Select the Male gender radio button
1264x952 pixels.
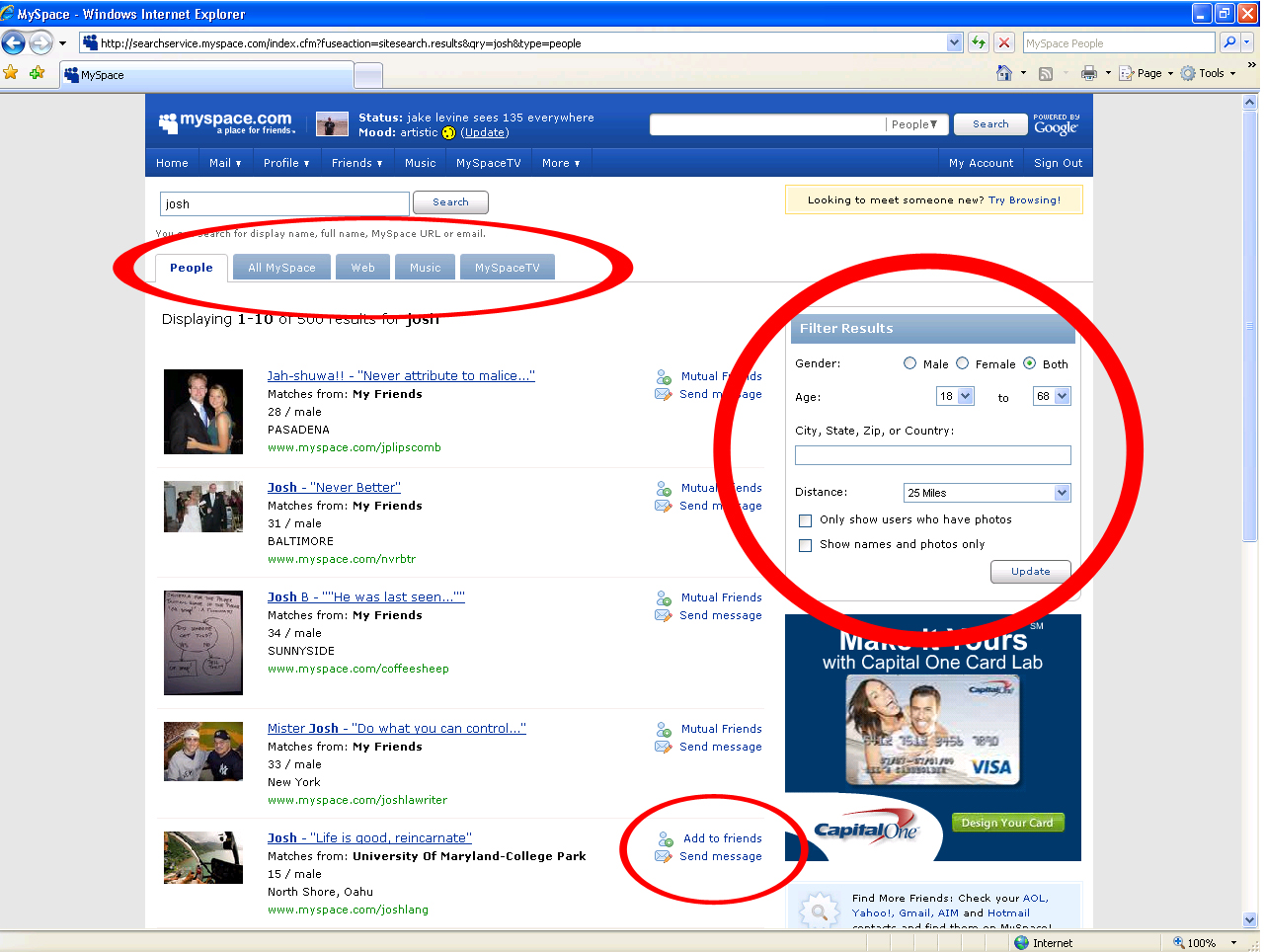pos(909,363)
